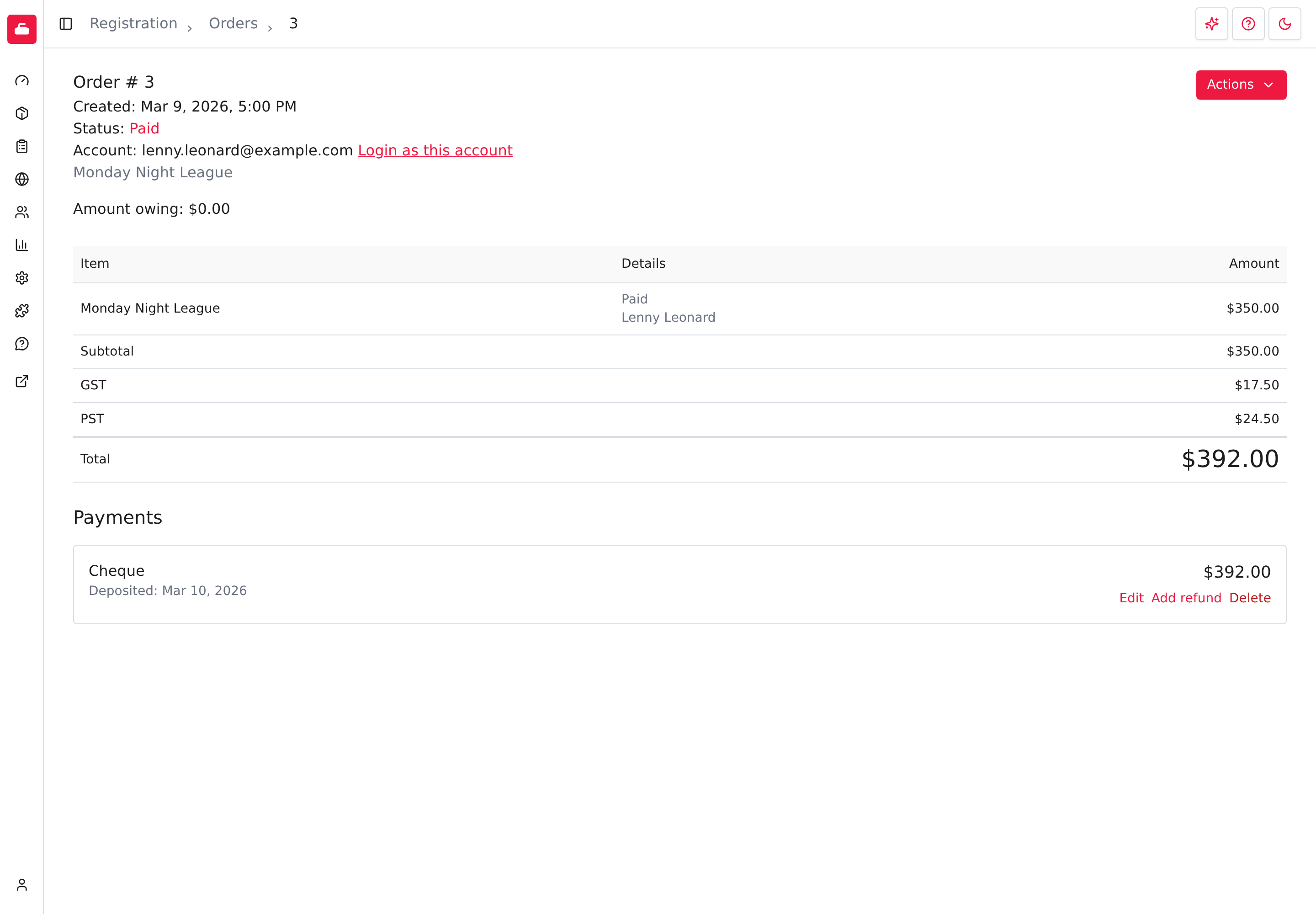Open the Actions dropdown menu
The height and width of the screenshot is (914, 1316).
pos(1241,85)
